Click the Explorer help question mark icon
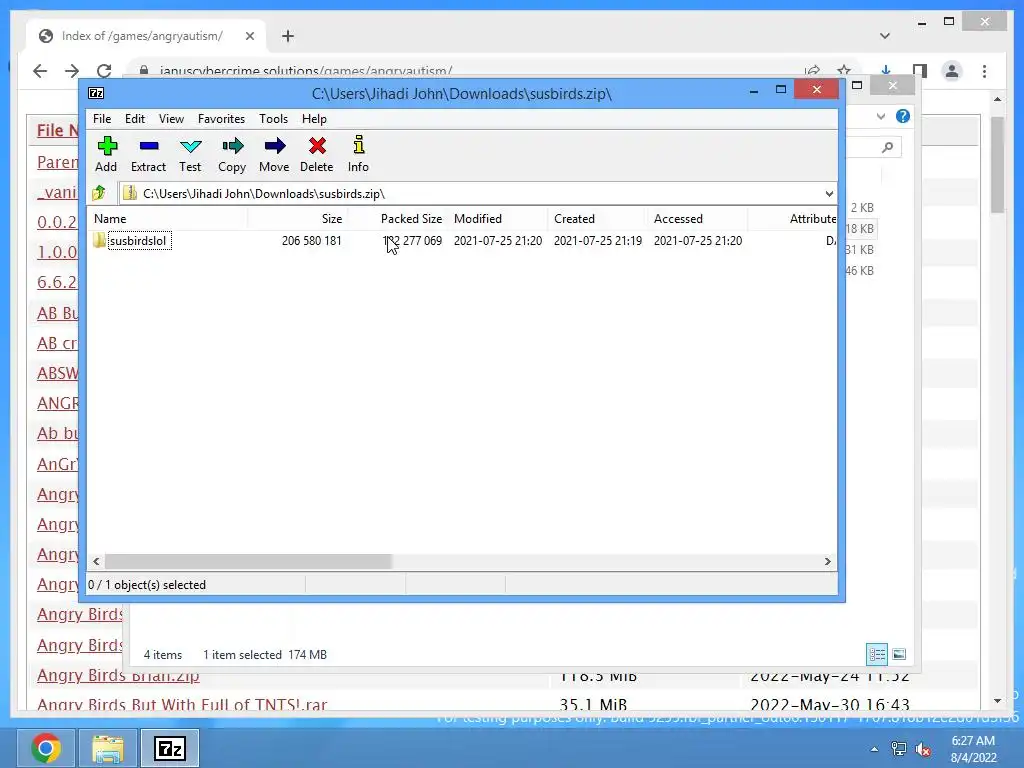 pyautogui.click(x=903, y=116)
